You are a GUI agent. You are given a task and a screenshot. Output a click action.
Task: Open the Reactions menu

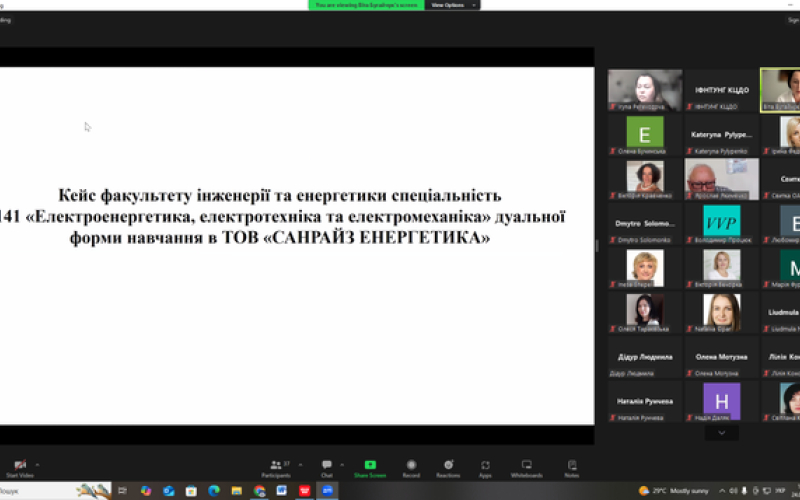click(448, 468)
